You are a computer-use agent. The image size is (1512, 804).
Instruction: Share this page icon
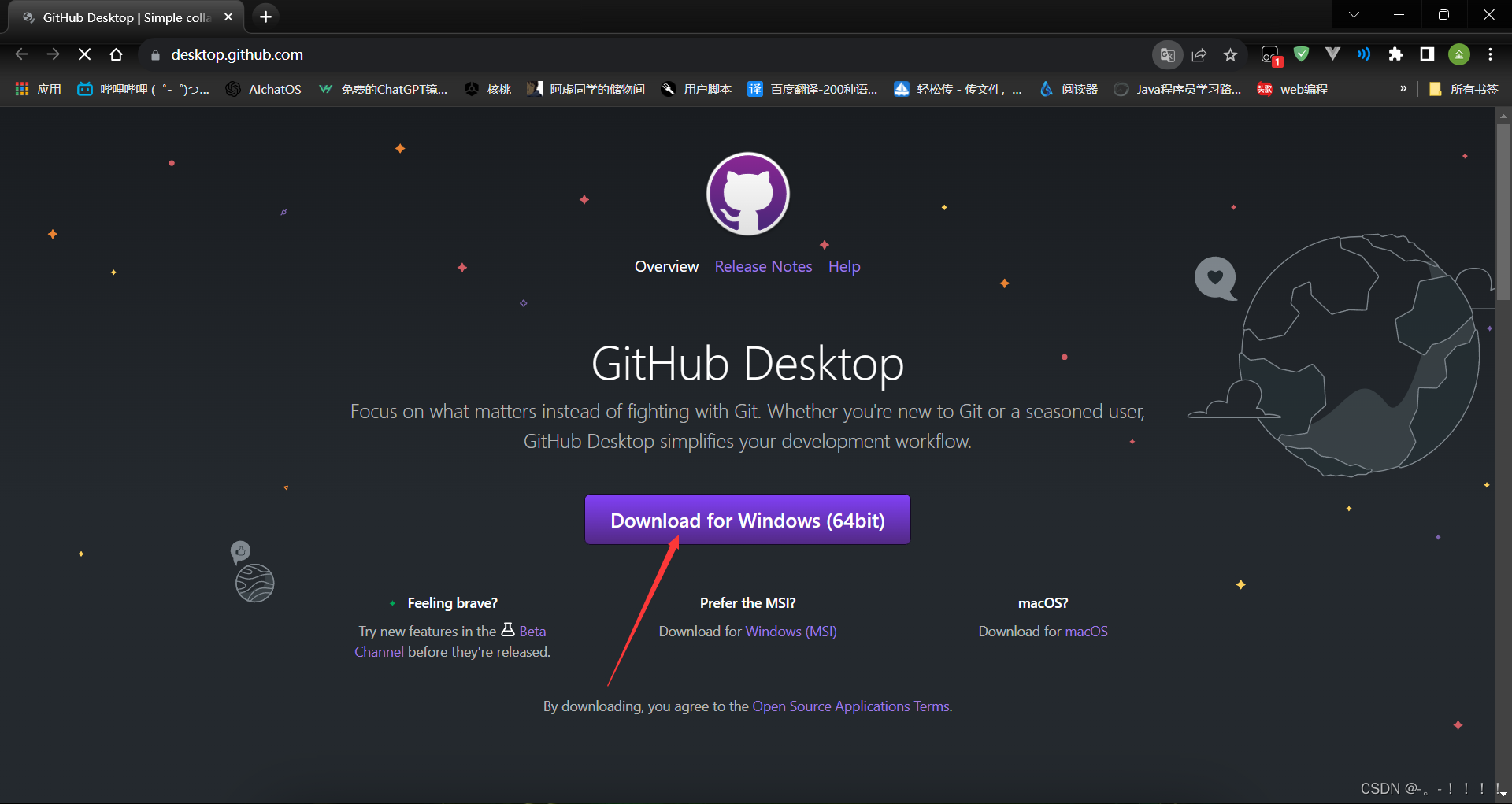tap(1199, 54)
